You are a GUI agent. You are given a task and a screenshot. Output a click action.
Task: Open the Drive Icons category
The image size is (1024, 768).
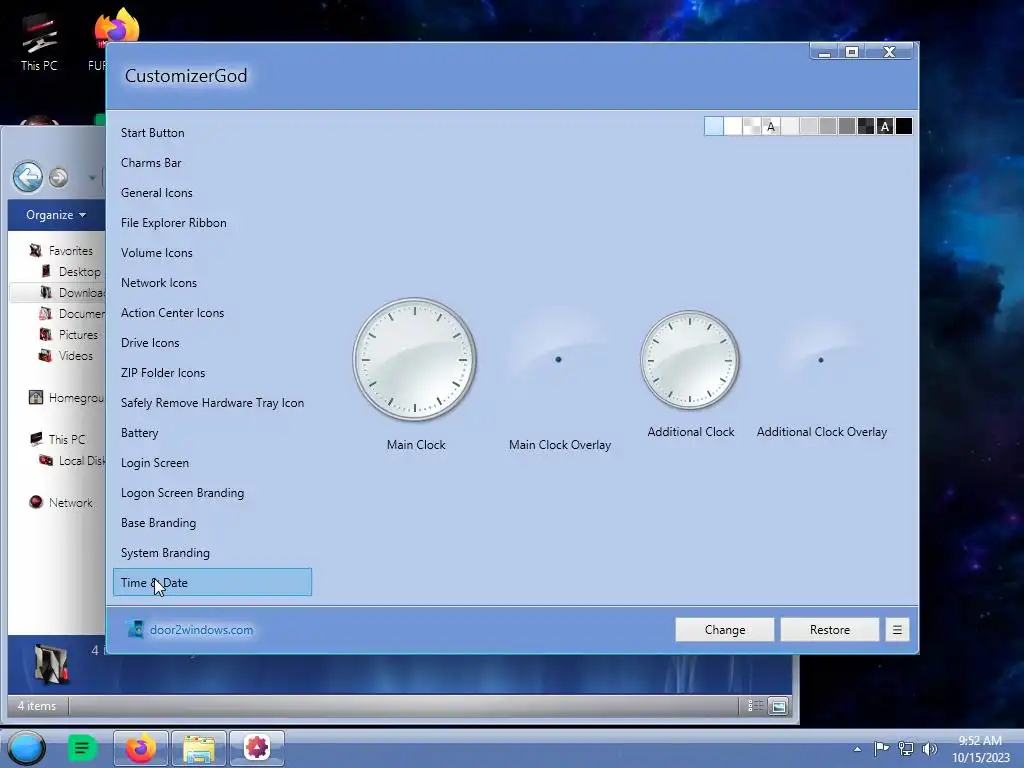212,343
